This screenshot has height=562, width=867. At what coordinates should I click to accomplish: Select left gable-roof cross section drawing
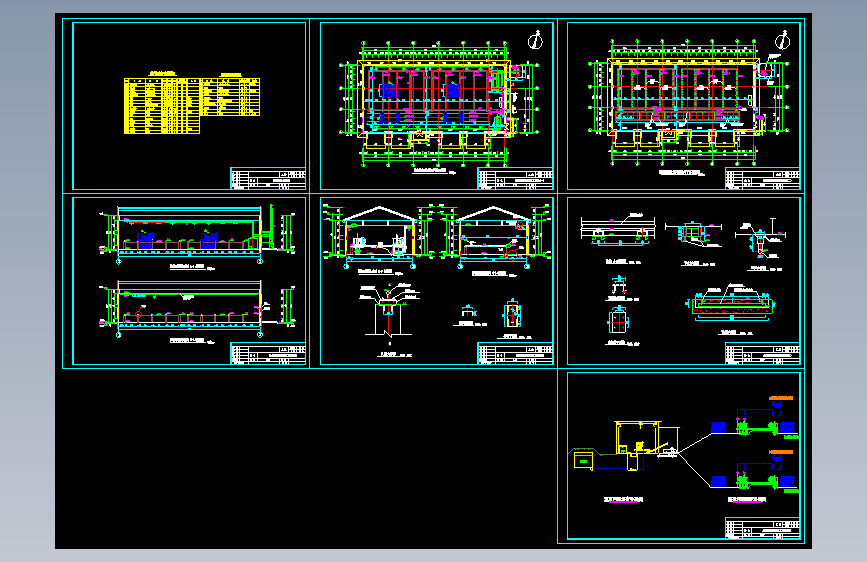379,237
